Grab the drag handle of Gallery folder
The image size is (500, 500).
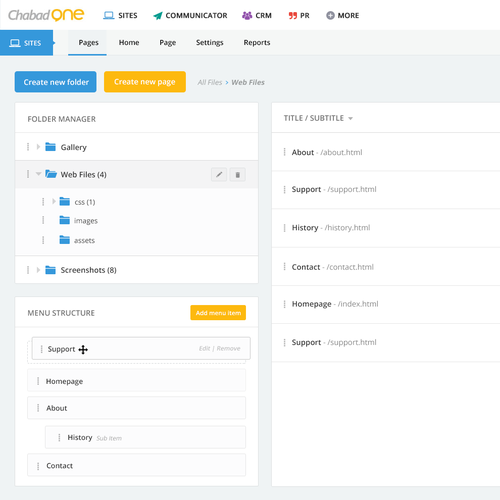coord(28,147)
